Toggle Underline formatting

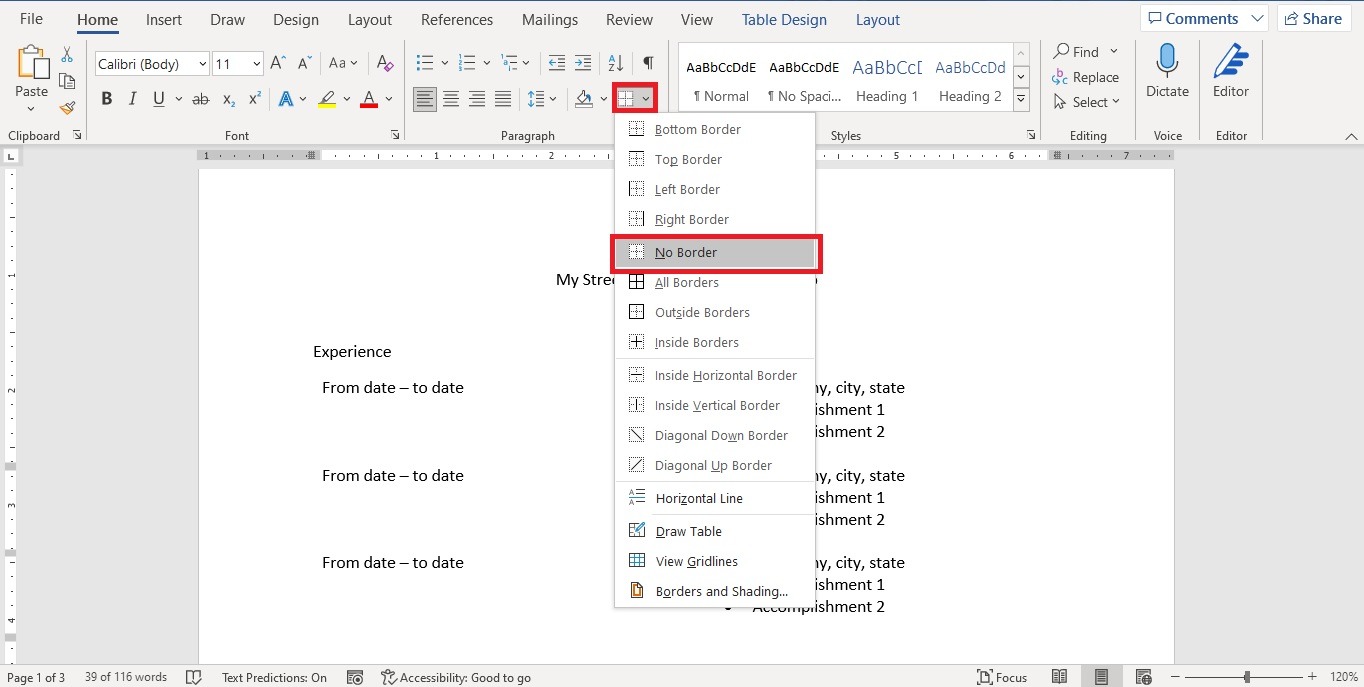pos(158,99)
